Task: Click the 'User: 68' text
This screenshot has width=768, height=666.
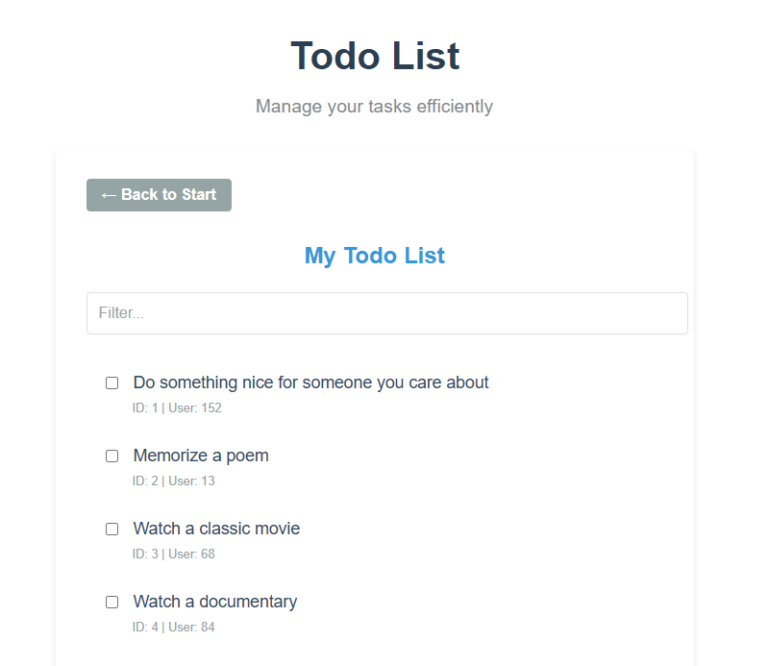Action: [192, 554]
